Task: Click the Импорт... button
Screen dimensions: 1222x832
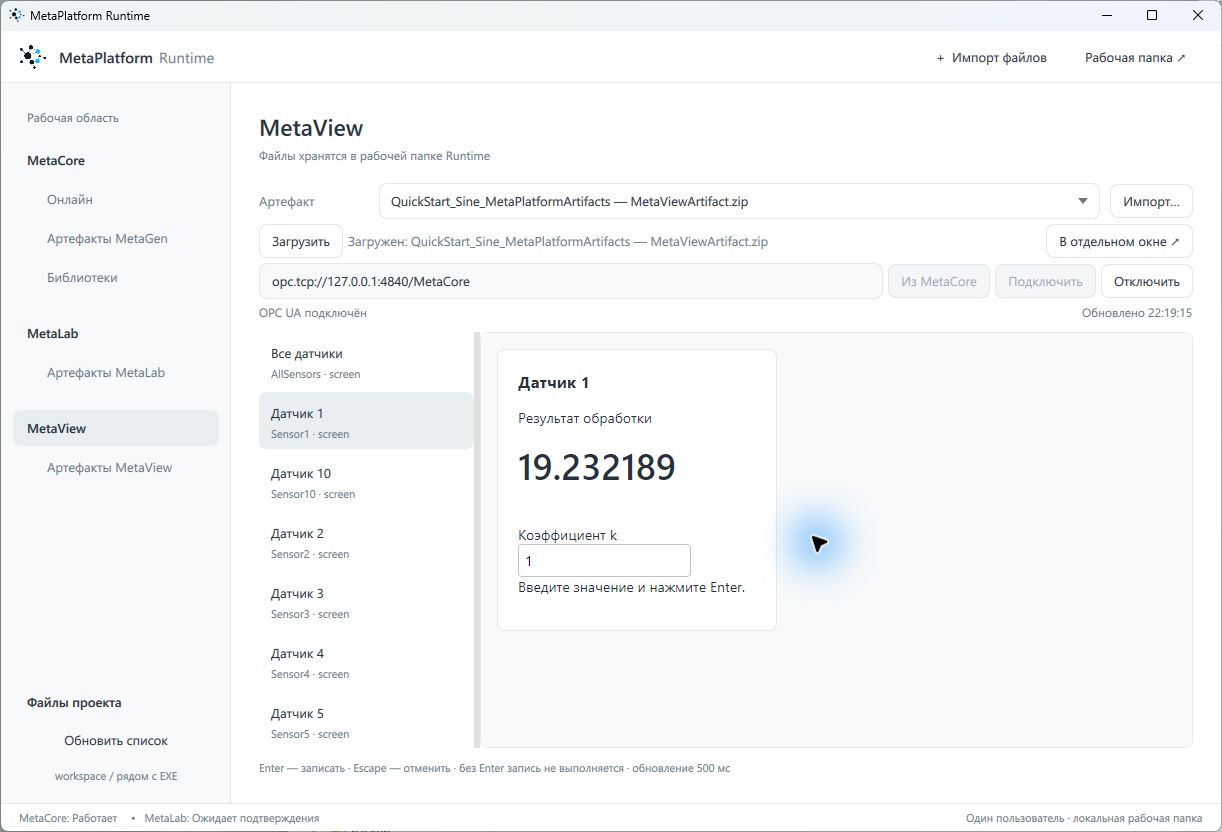Action: (1151, 201)
